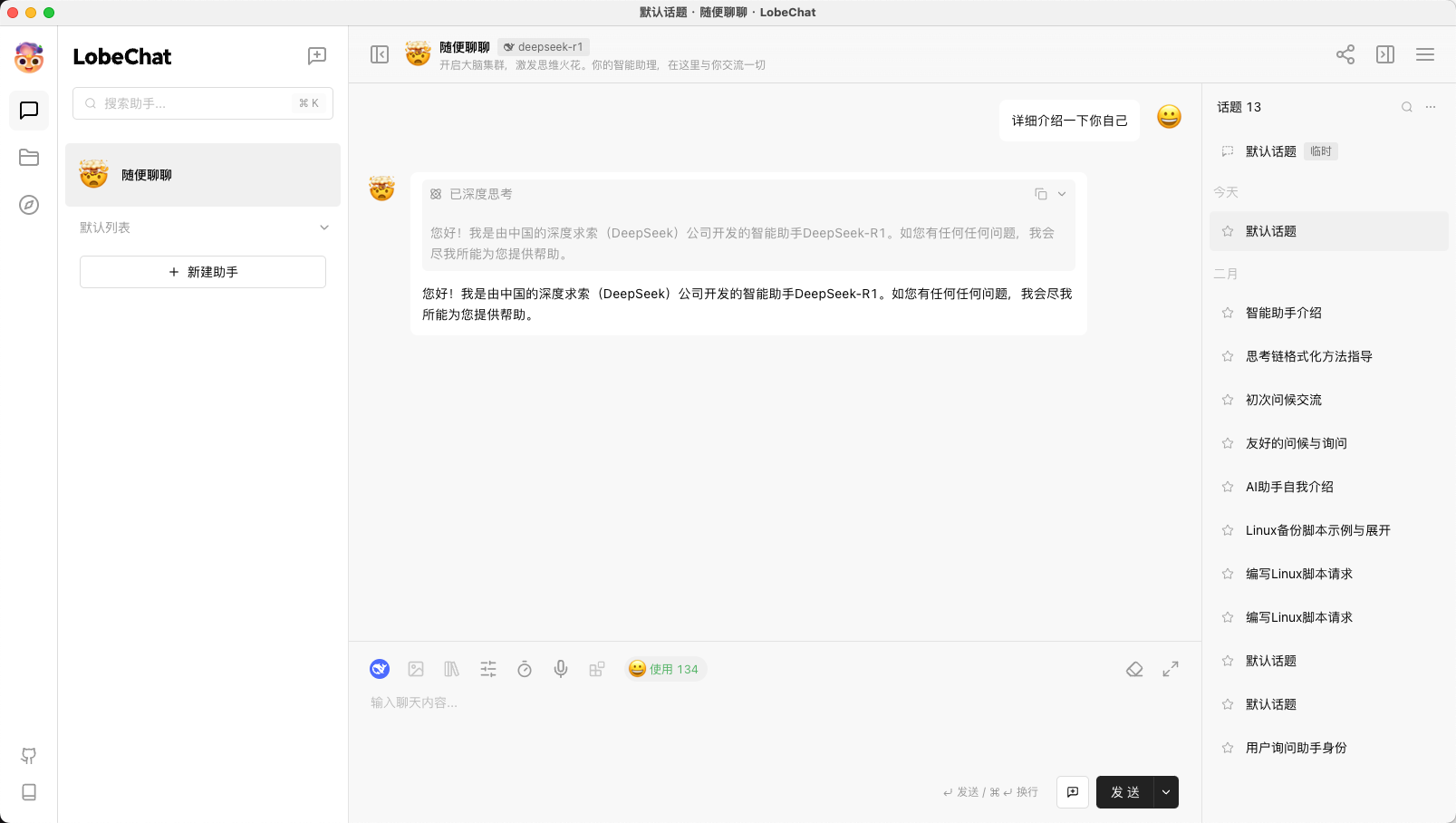
Task: Click the share conversation icon
Action: click(1345, 54)
